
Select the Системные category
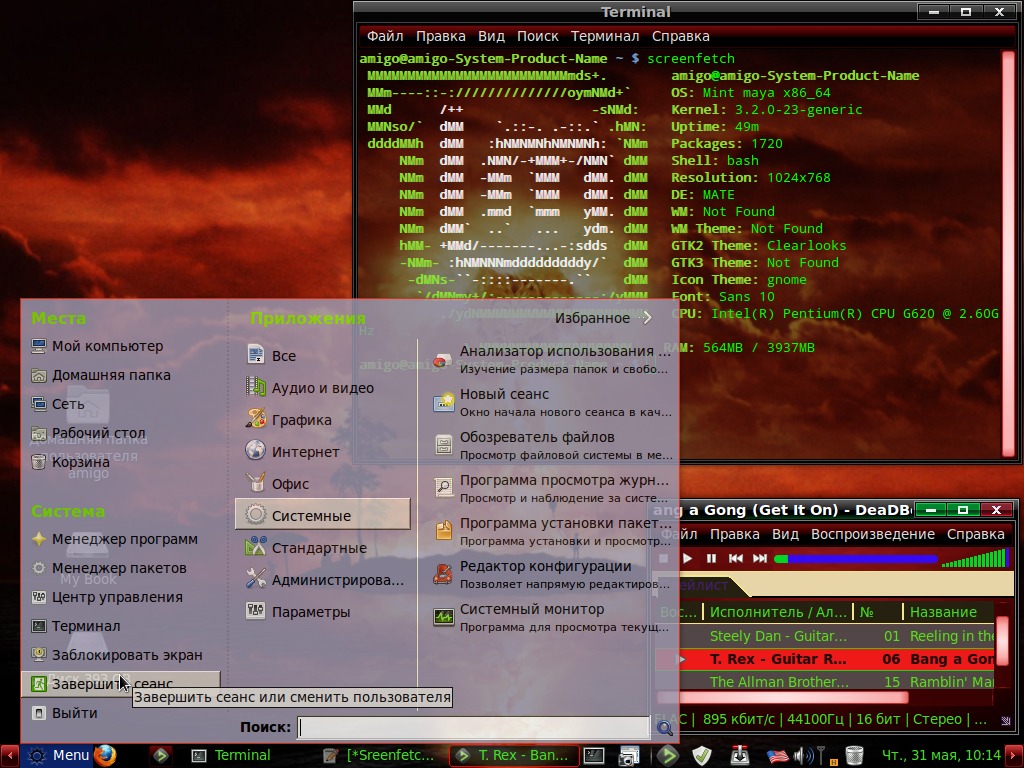coord(323,515)
